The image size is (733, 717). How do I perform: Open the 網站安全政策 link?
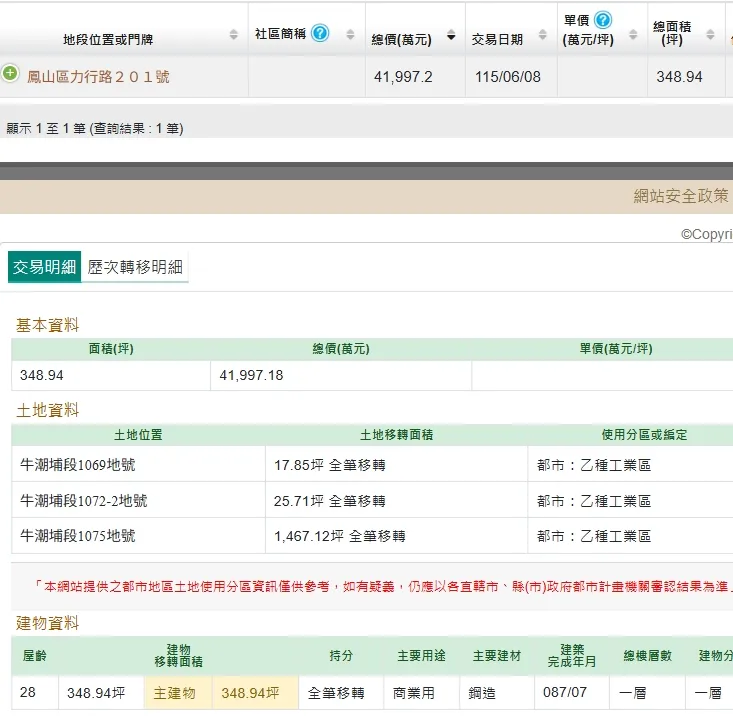[681, 196]
